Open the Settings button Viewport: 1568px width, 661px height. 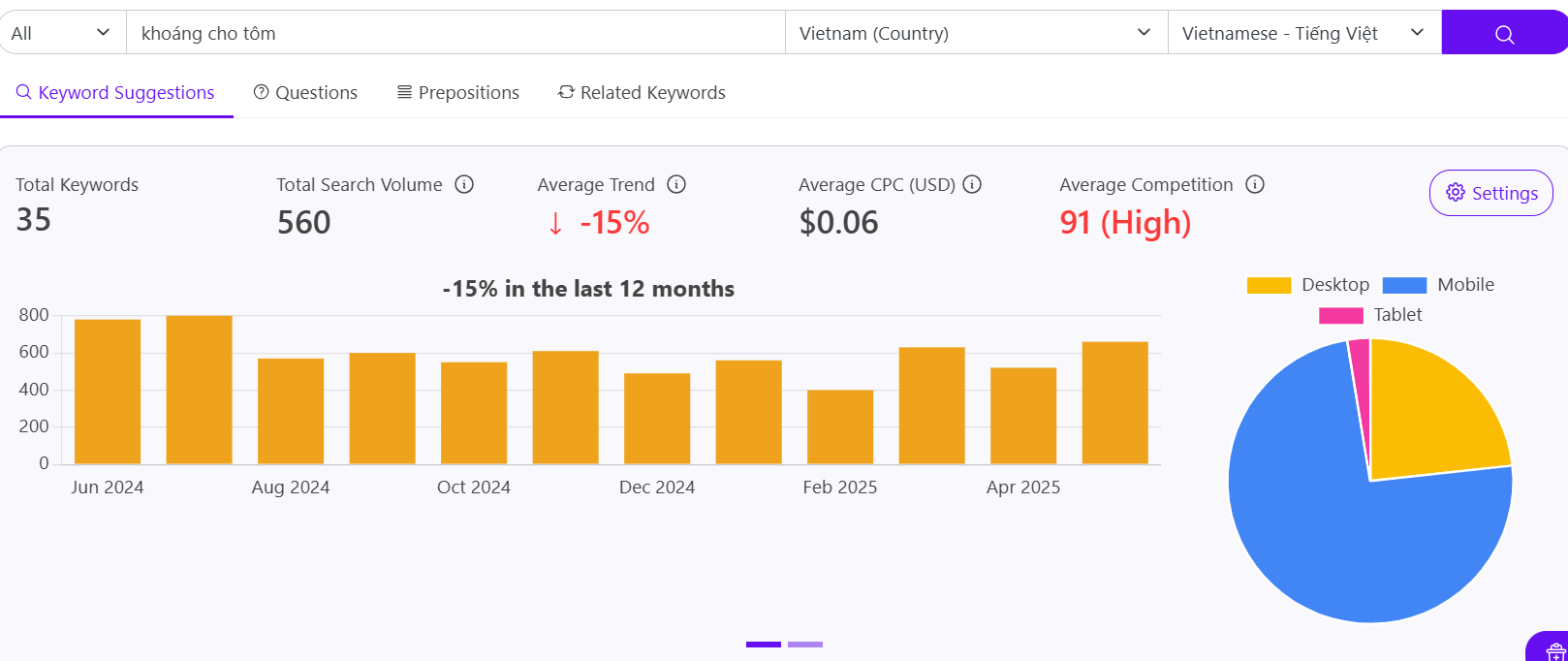point(1491,193)
